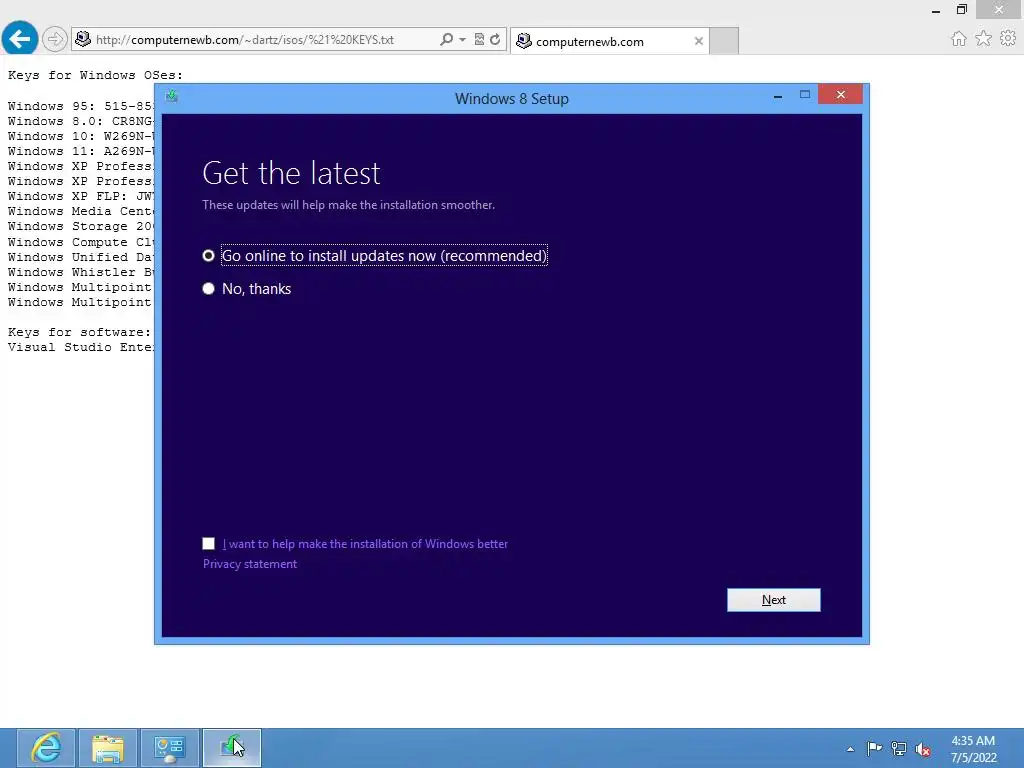The height and width of the screenshot is (768, 1024).
Task: Click the 'Windows 11' key line
Action: pyautogui.click(x=80, y=151)
